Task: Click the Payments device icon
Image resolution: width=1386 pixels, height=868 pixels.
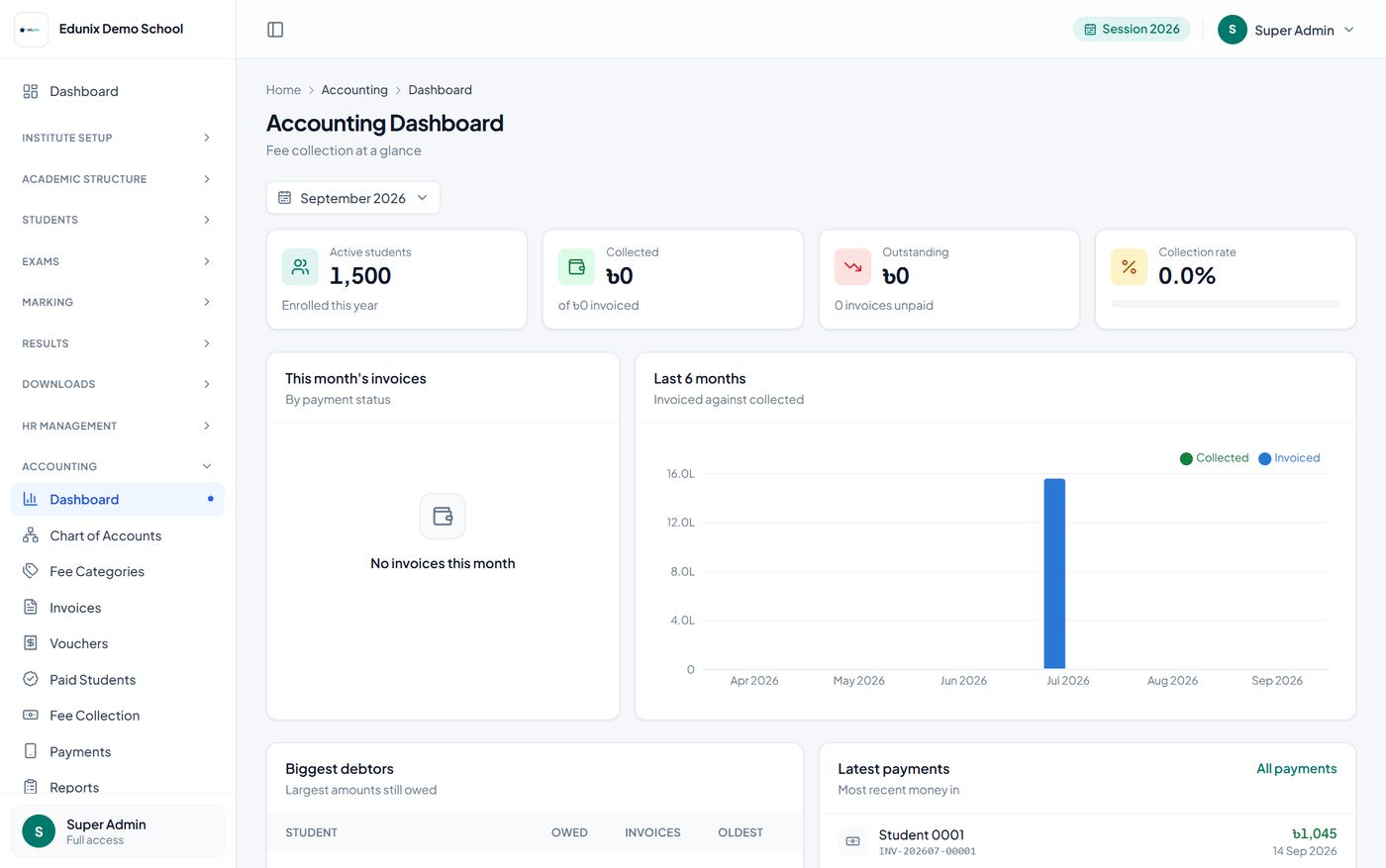Action: 31,751
